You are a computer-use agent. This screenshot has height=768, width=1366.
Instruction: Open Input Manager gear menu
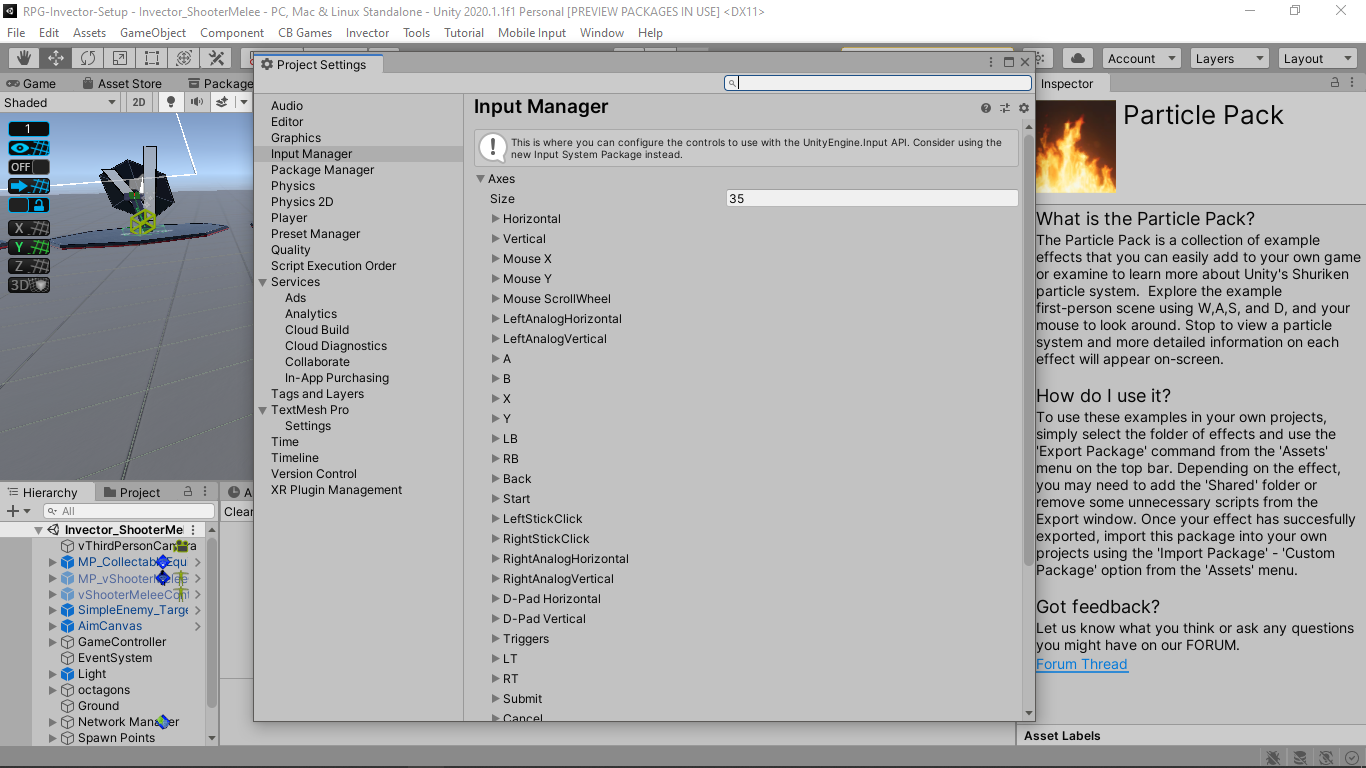pos(1023,108)
